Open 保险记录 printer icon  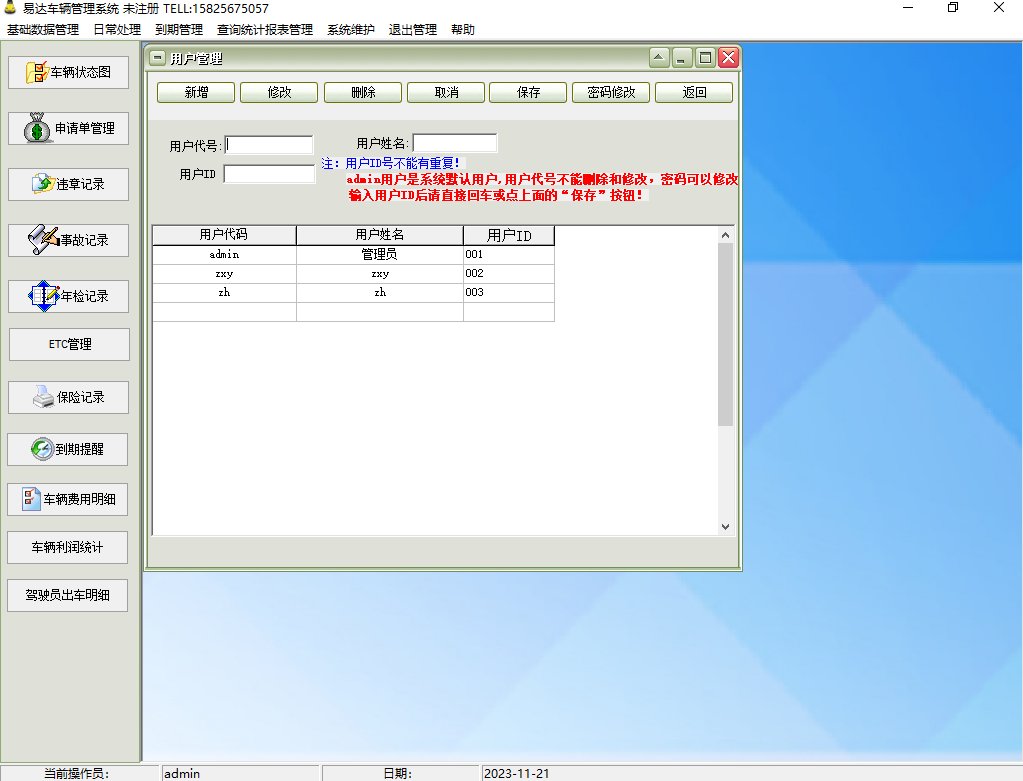click(43, 397)
